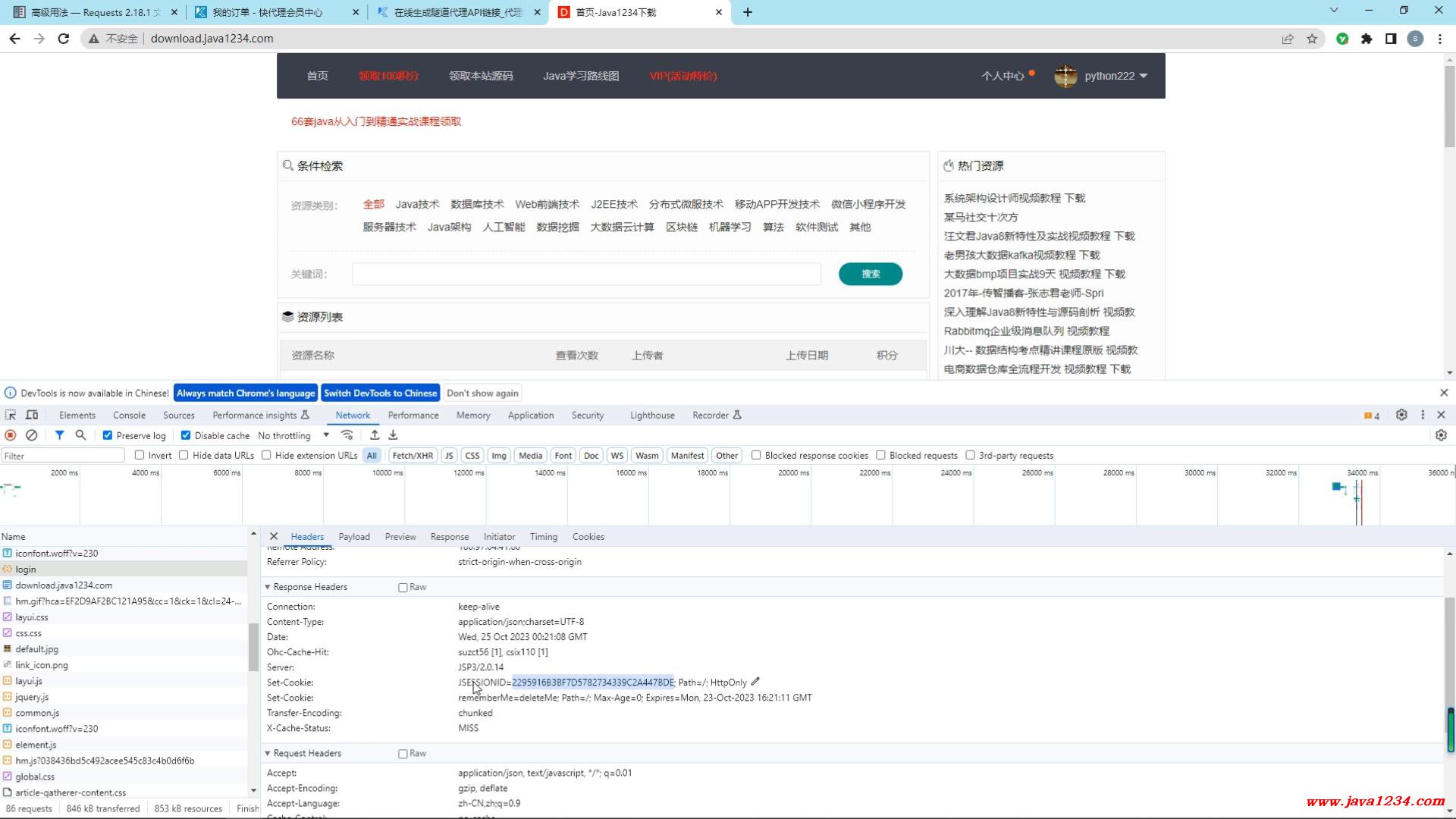Reload the current page
This screenshot has width=1456, height=819.
(64, 39)
